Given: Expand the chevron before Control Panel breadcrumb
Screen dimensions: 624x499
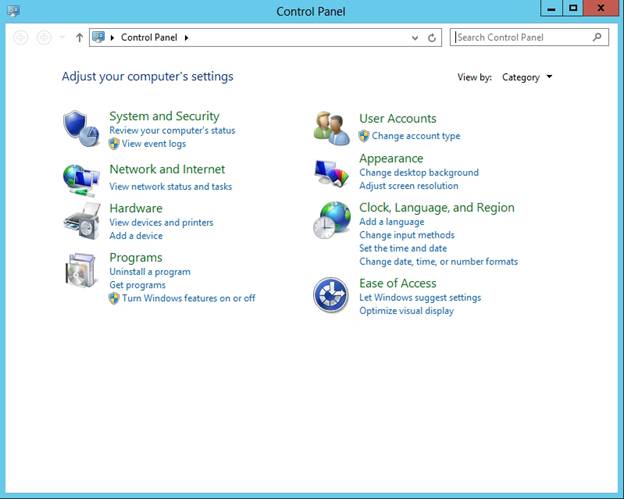Looking at the screenshot, I should point(112,38).
